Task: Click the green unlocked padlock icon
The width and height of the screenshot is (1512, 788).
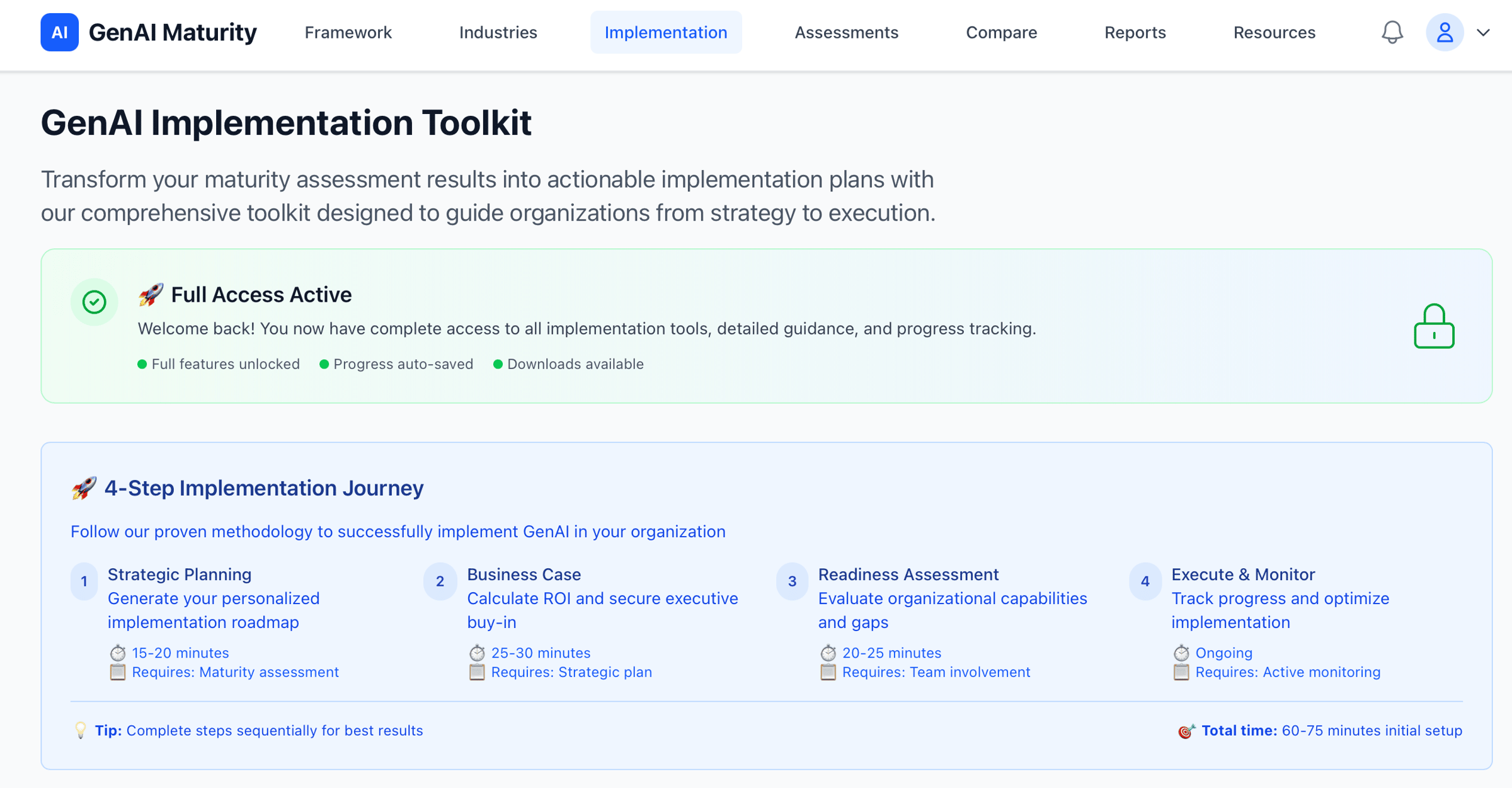Action: tap(1433, 326)
